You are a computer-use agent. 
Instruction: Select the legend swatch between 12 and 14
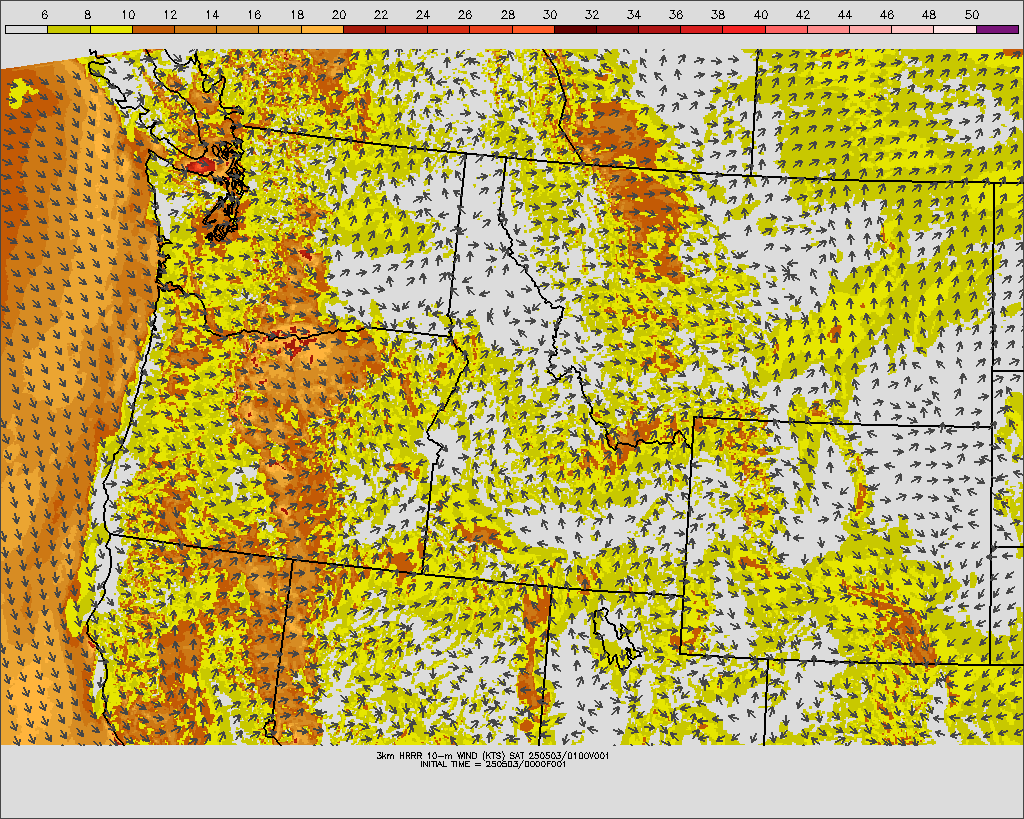tap(196, 29)
